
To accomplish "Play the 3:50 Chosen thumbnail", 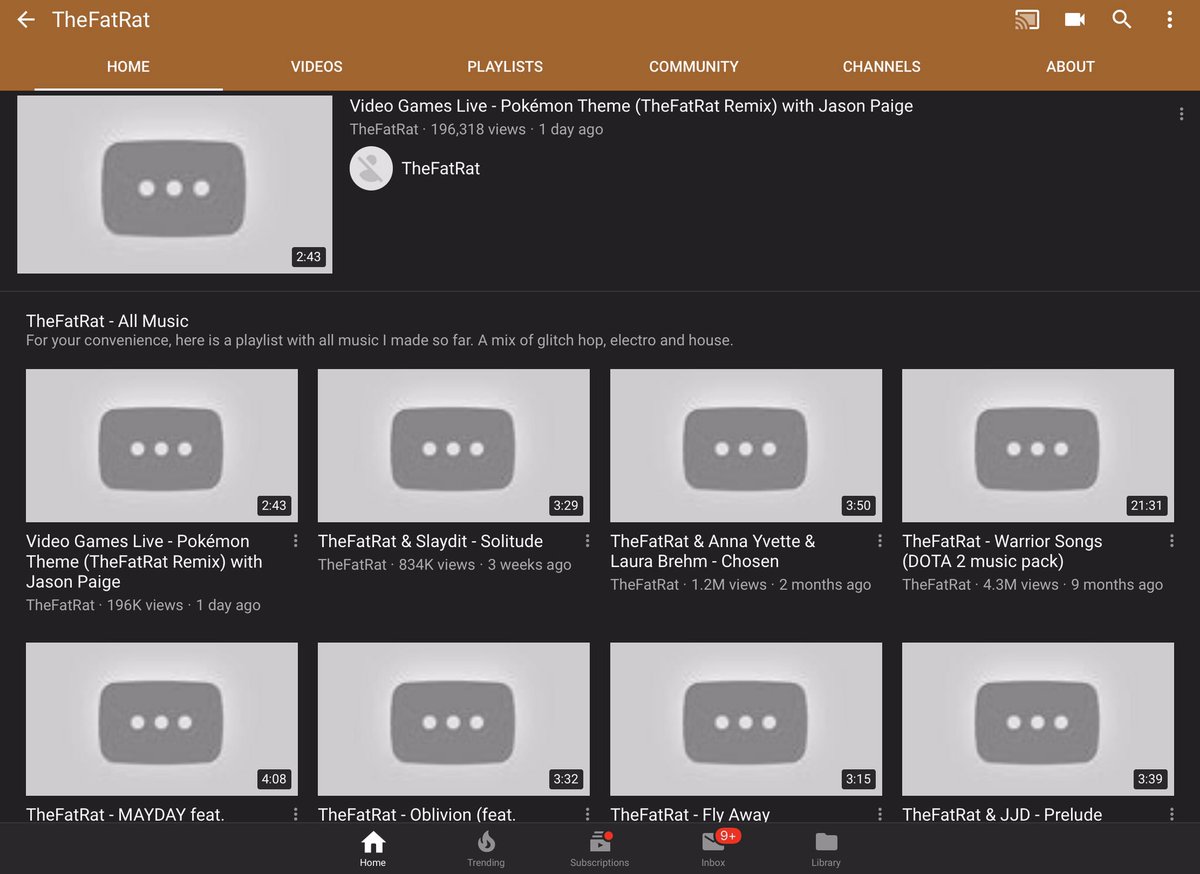I will coord(746,446).
